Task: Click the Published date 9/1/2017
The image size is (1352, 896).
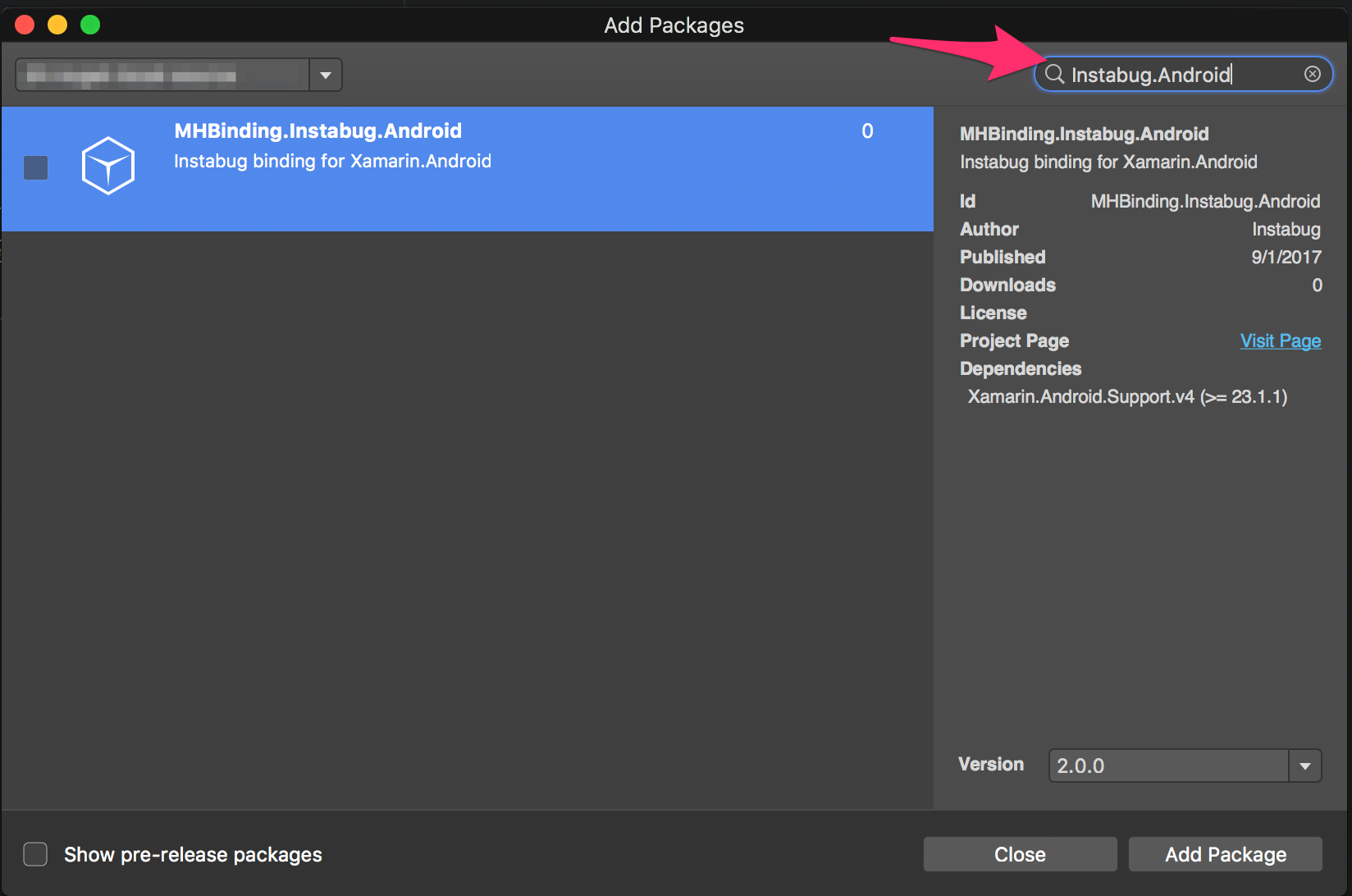Action: [x=1286, y=257]
